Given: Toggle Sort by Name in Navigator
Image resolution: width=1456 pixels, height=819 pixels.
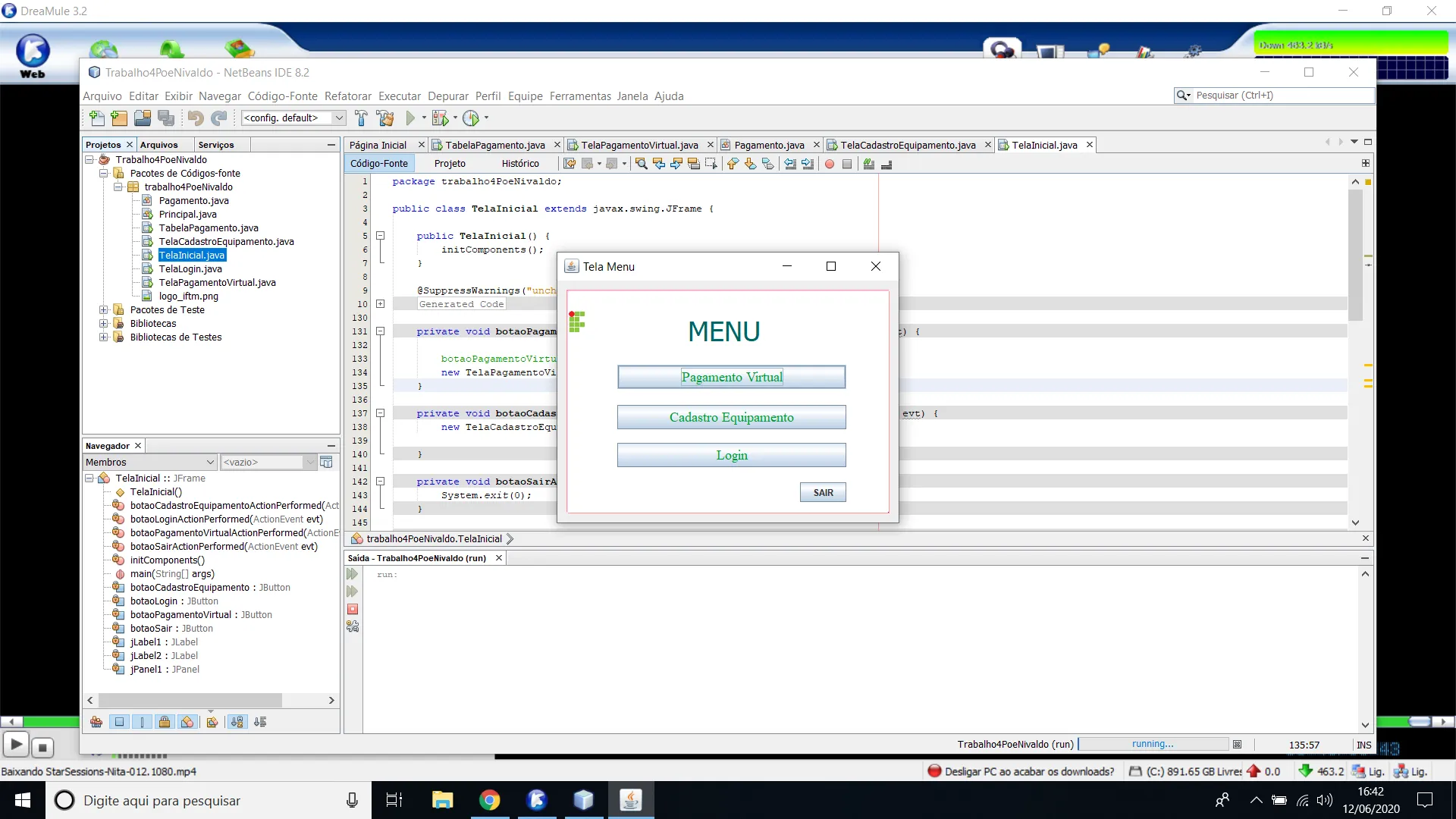Looking at the screenshot, I should pyautogui.click(x=237, y=722).
